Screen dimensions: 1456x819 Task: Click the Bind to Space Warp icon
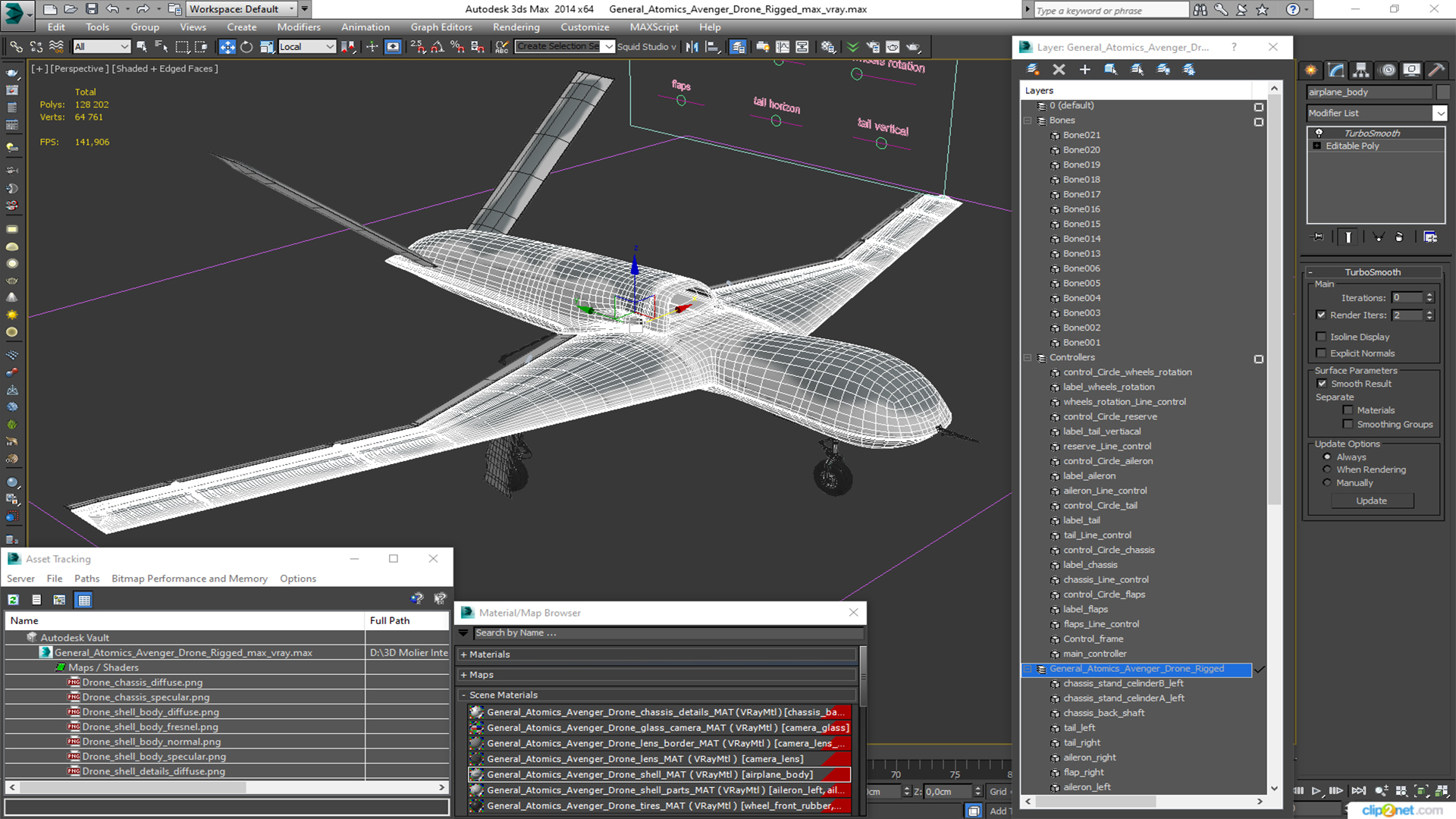[x=55, y=47]
